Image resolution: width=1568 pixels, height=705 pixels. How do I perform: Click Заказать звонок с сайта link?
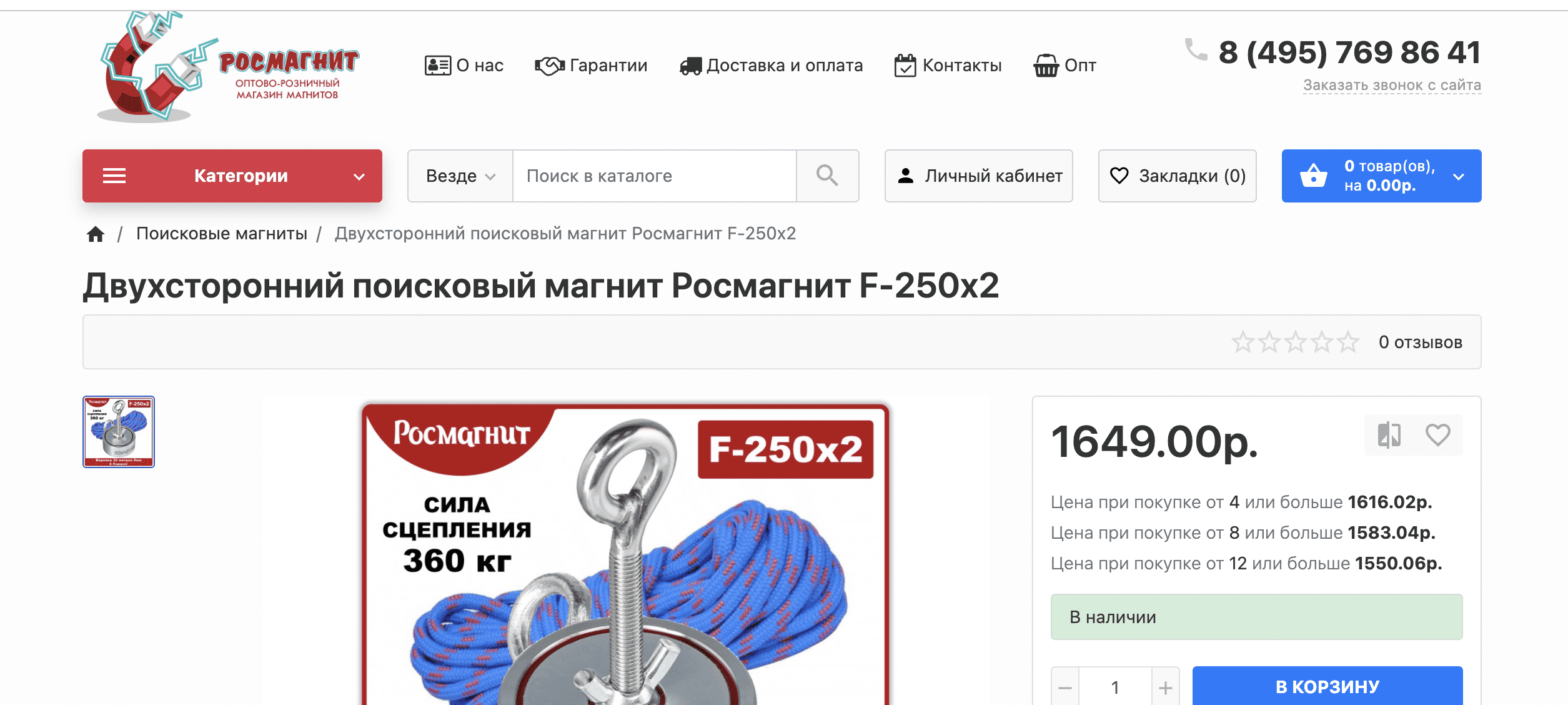pos(1392,85)
